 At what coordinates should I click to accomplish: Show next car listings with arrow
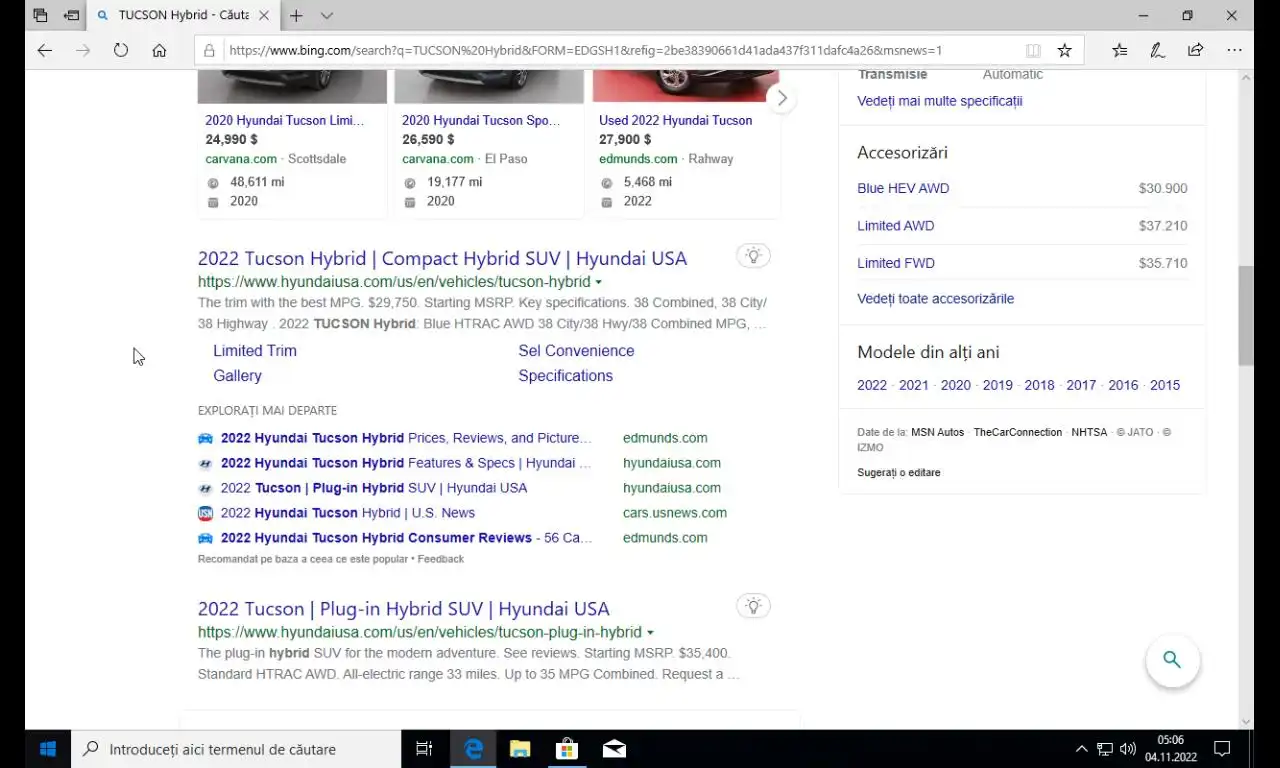tap(782, 98)
